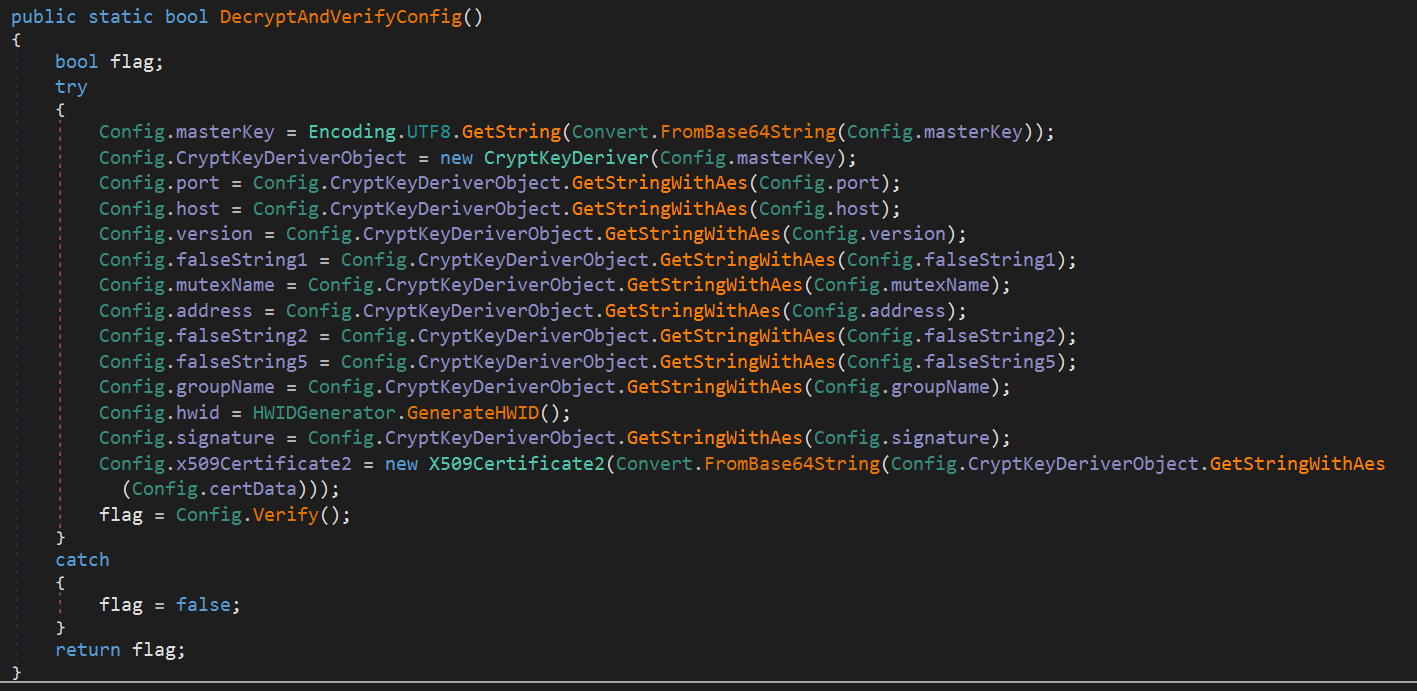The width and height of the screenshot is (1417, 691).
Task: Click 'X509Certificate2' constructor after new keyword
Action: tap(516, 464)
